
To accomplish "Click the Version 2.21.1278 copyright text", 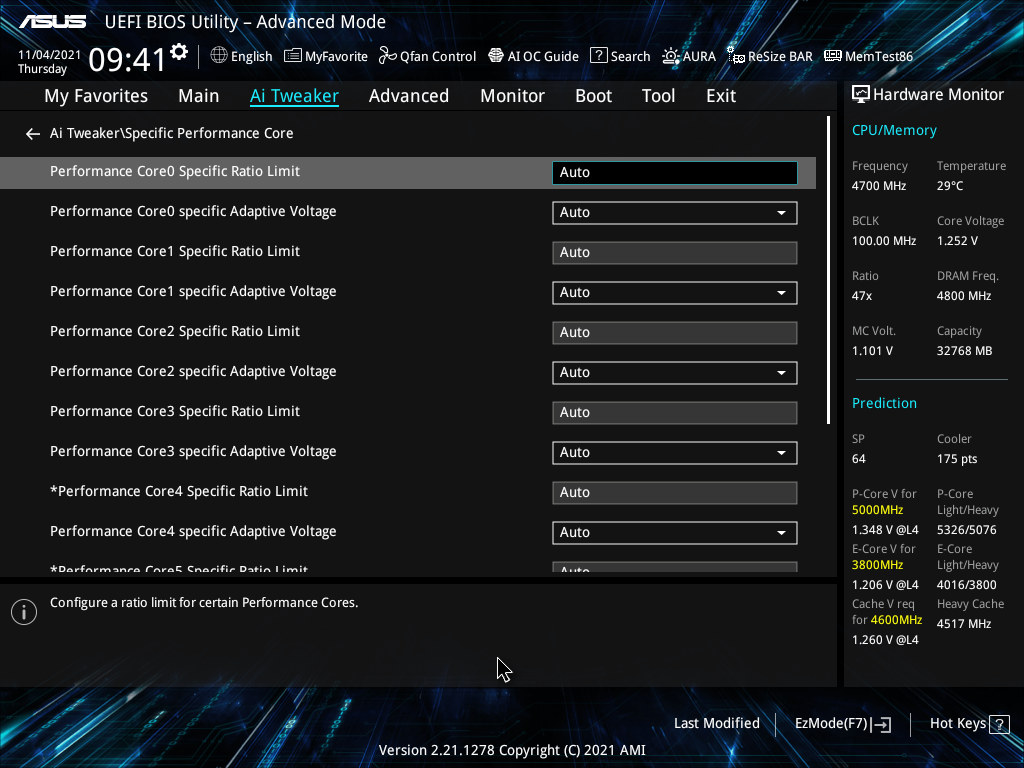I will click(512, 750).
